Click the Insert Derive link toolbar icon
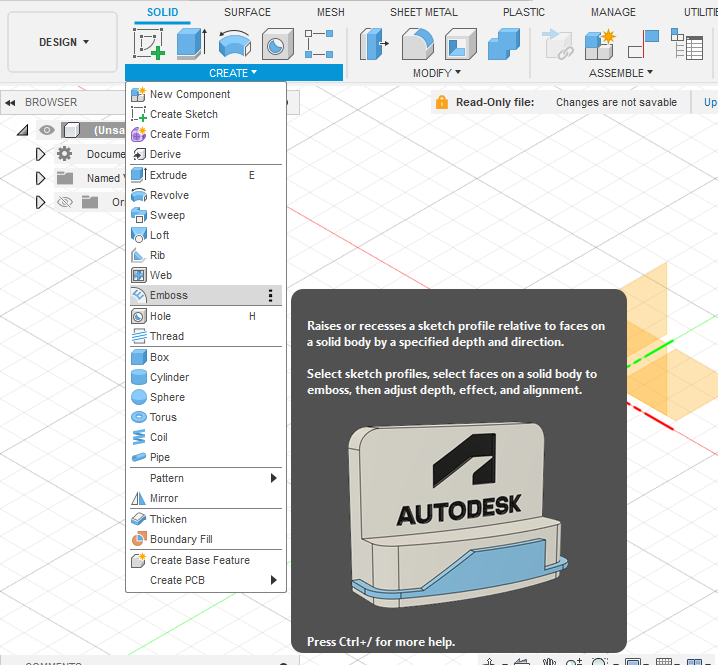Screen dimensions: 718x665 click(557, 44)
